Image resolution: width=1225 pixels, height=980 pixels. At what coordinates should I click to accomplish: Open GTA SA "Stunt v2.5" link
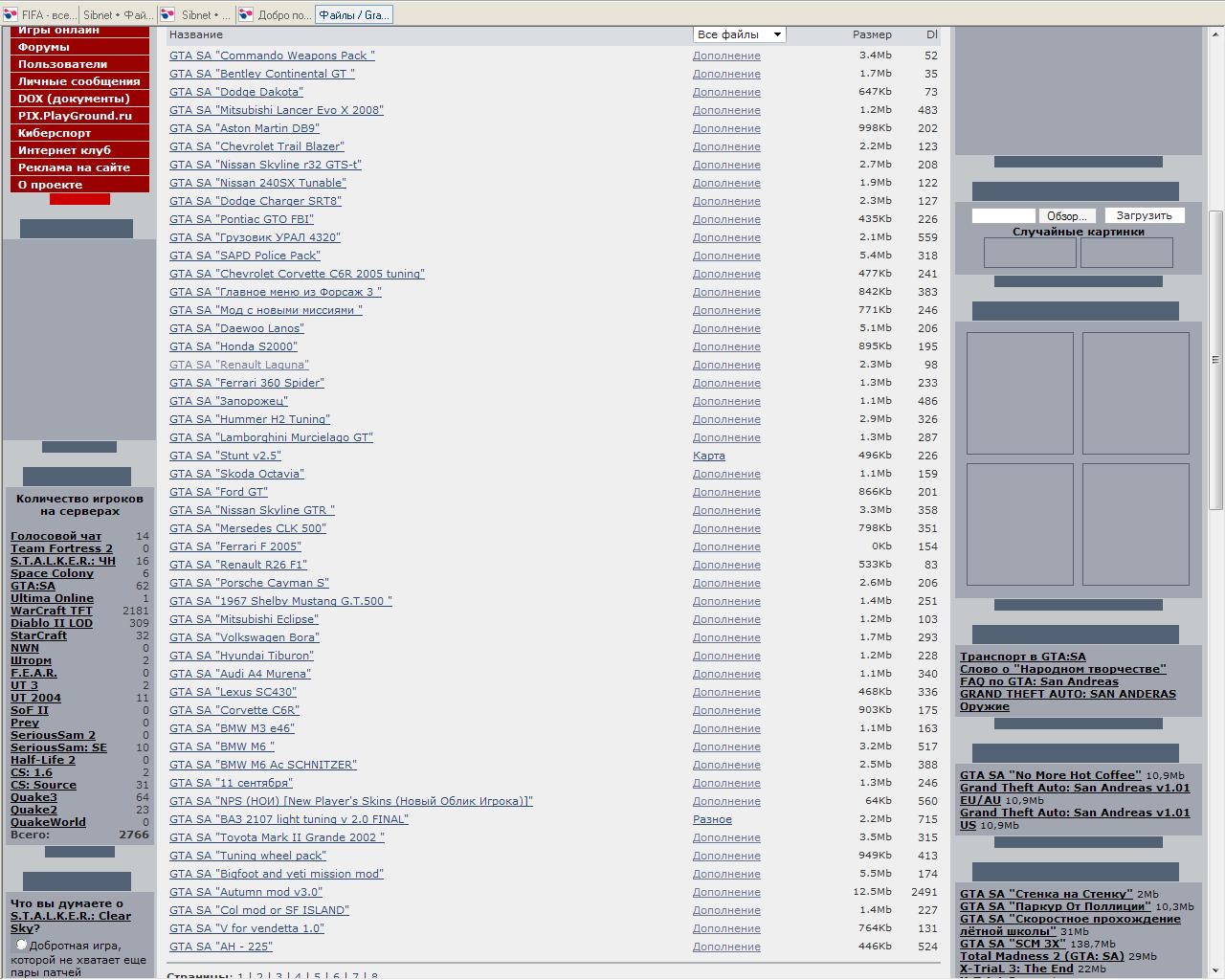click(x=225, y=456)
